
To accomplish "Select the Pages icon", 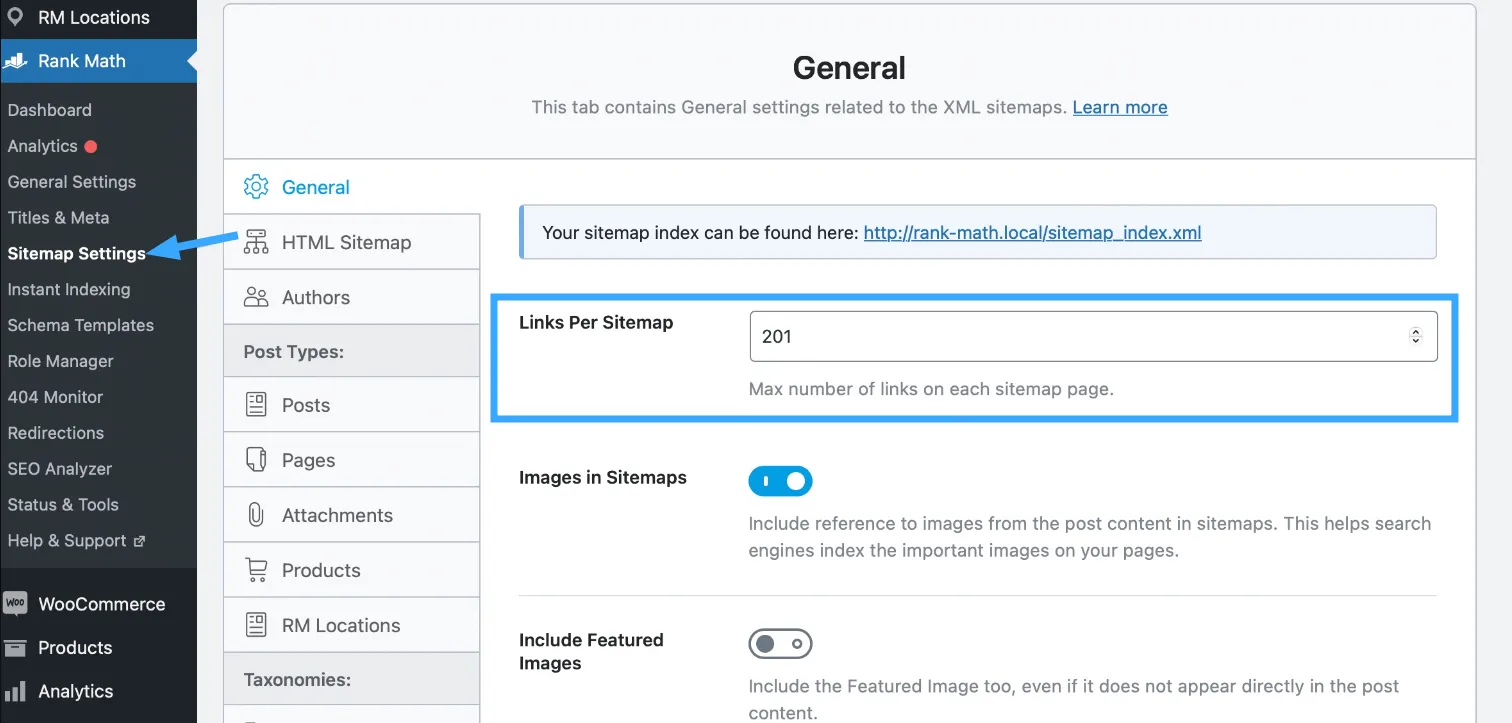I will click(x=257, y=459).
